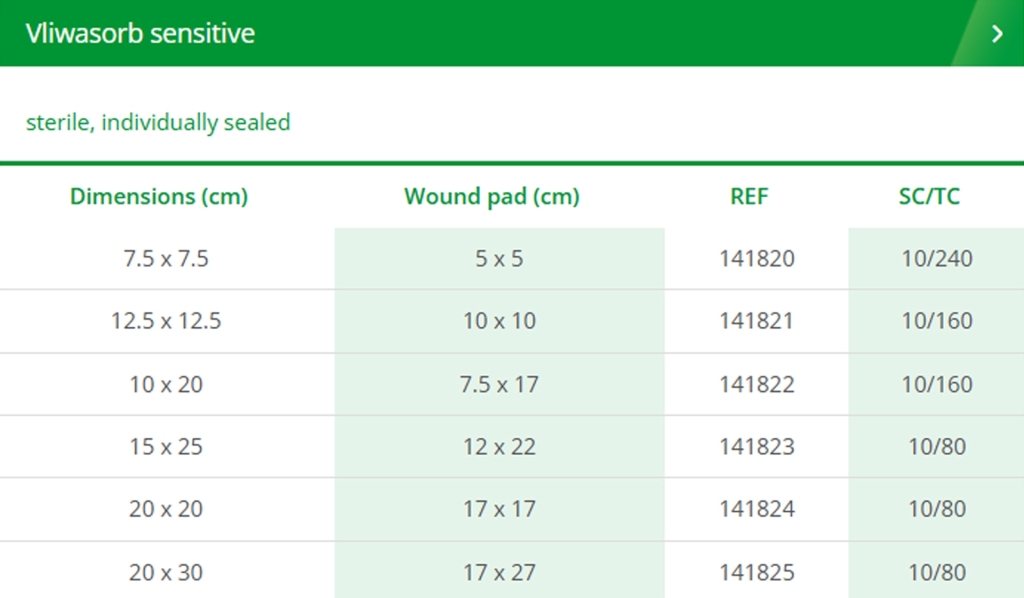Select REF number 141823
Screen dimensions: 1024x598
757,447
